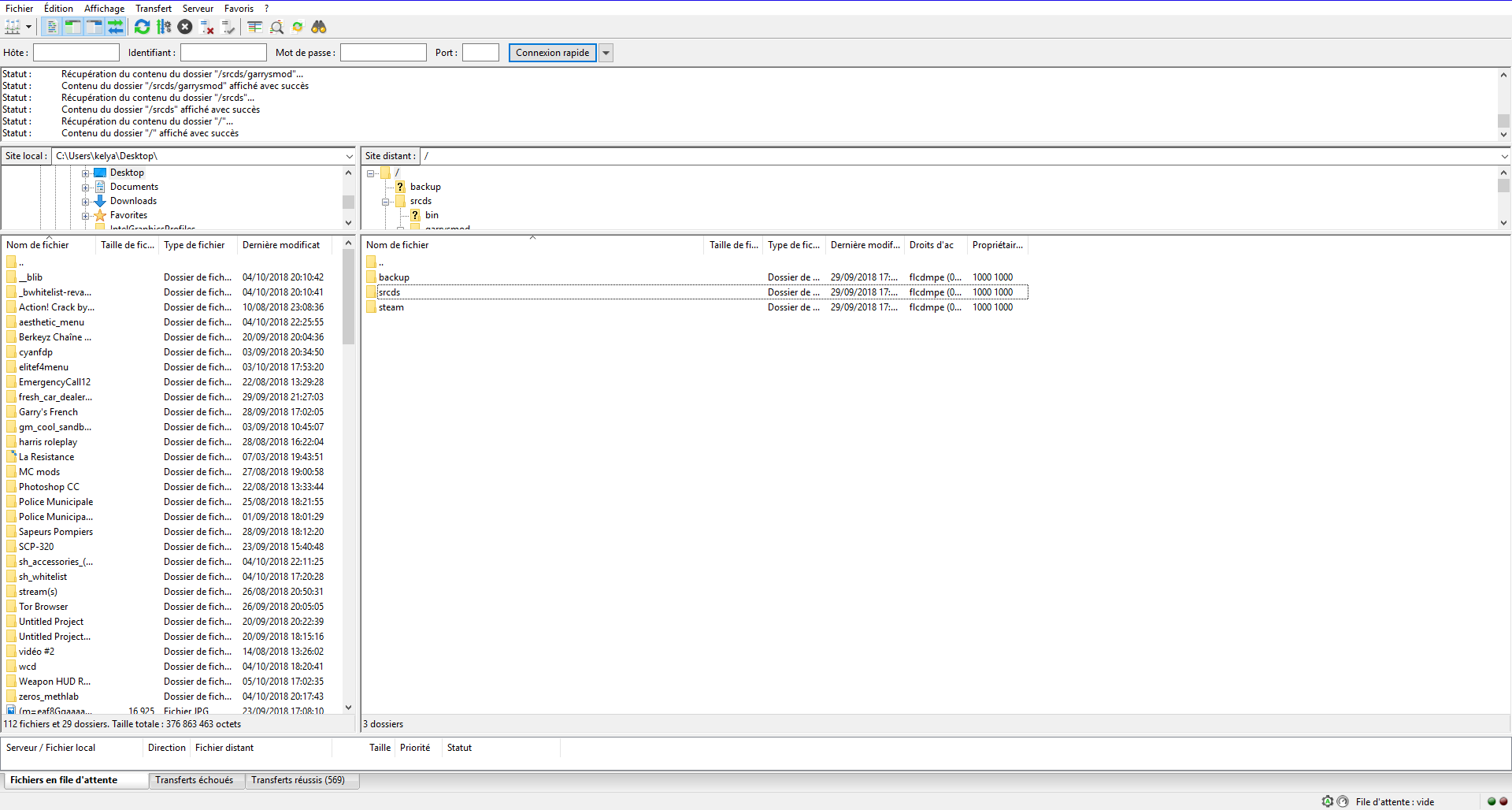Viewport: 1512px width, 810px height.
Task: Open the Site distant path dropdown
Action: point(1504,156)
